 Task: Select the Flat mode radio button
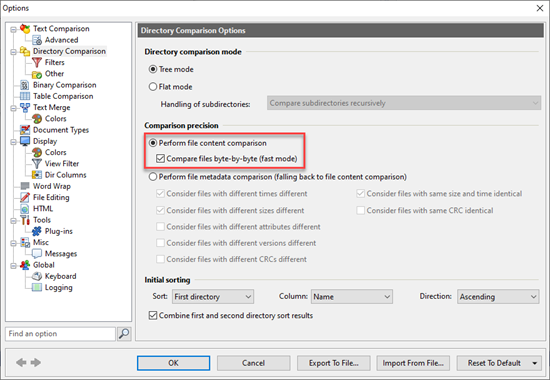tap(153, 87)
